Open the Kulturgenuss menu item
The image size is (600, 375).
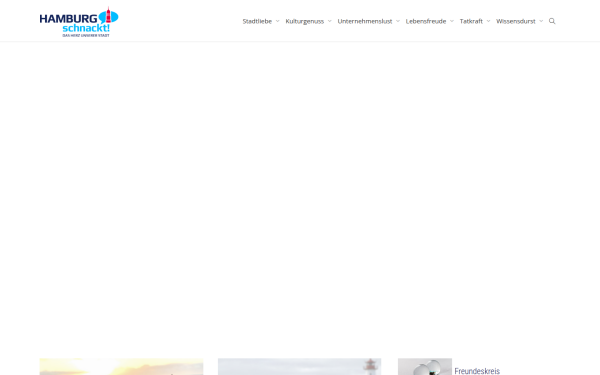point(305,21)
